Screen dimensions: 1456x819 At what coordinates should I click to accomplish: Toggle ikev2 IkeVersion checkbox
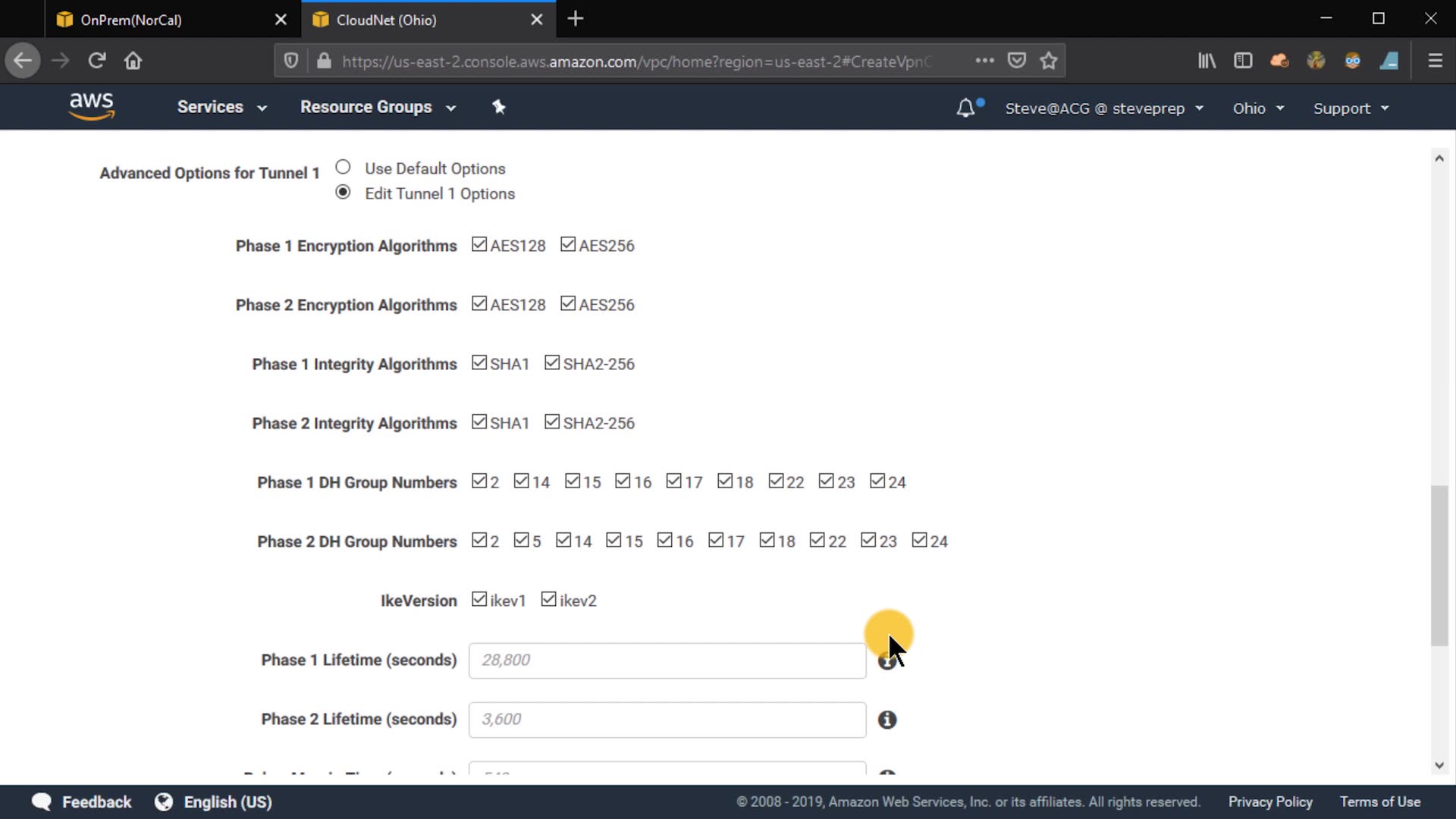point(548,599)
